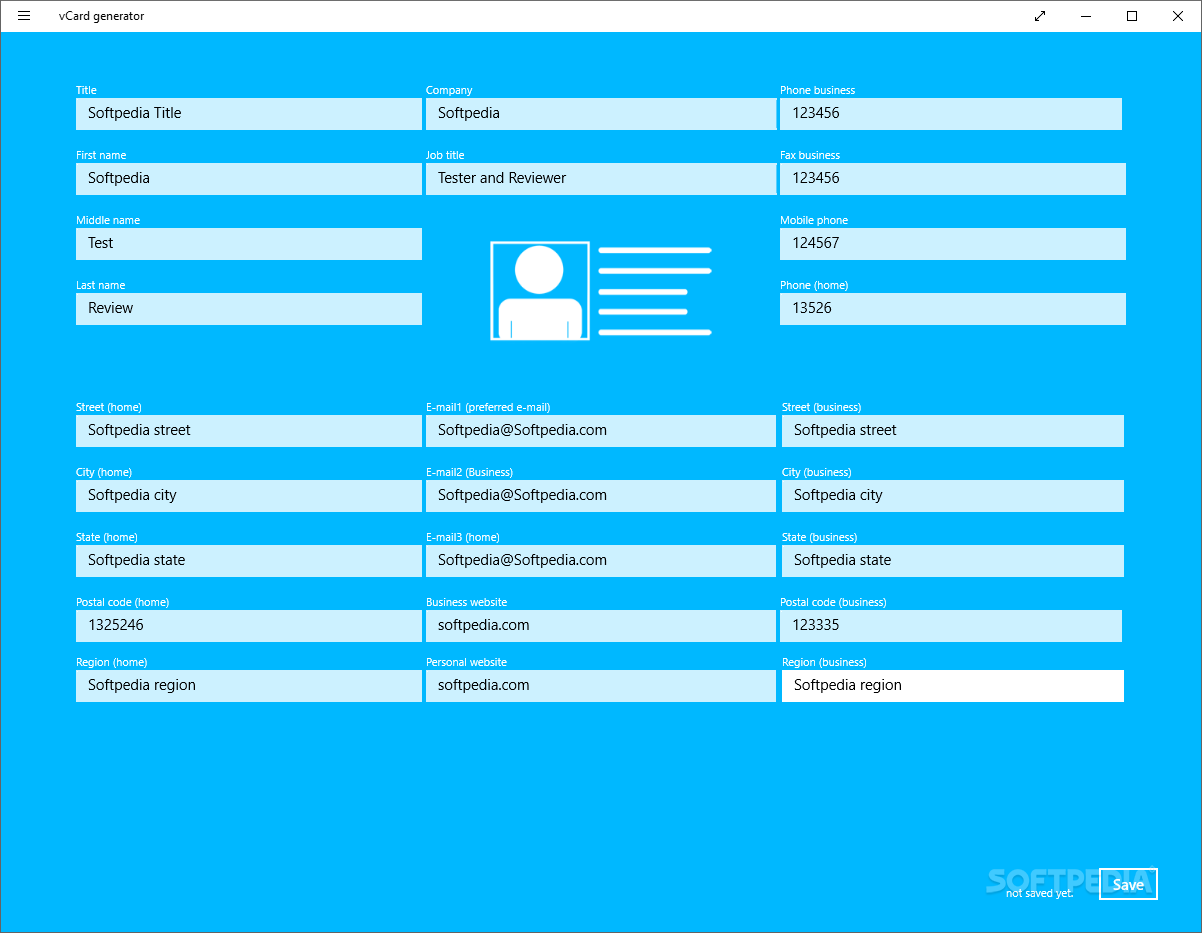1202x933 pixels.
Task: Save the vCard with the Save button
Action: (x=1128, y=884)
